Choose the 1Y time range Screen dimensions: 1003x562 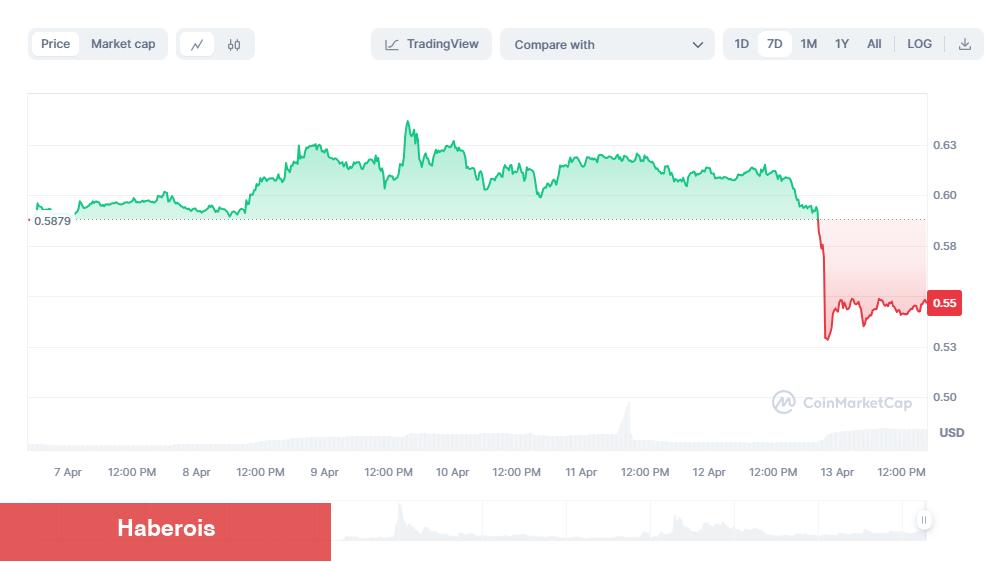842,44
